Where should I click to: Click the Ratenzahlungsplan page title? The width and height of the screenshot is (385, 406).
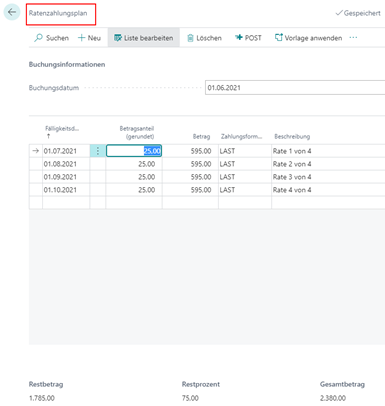click(x=58, y=13)
